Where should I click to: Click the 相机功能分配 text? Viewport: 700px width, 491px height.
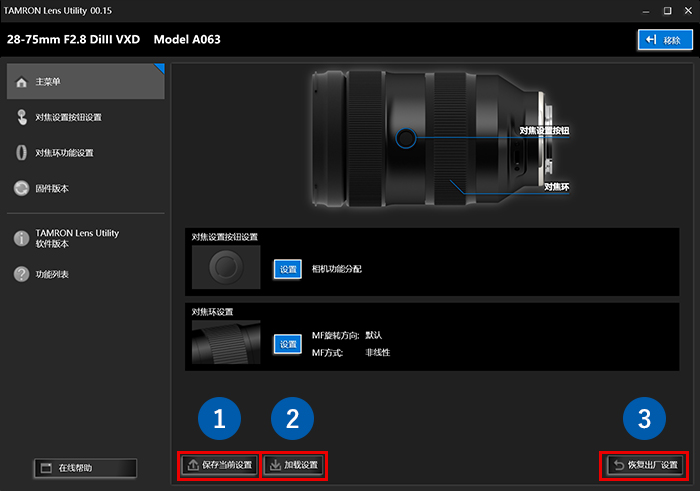pos(337,269)
